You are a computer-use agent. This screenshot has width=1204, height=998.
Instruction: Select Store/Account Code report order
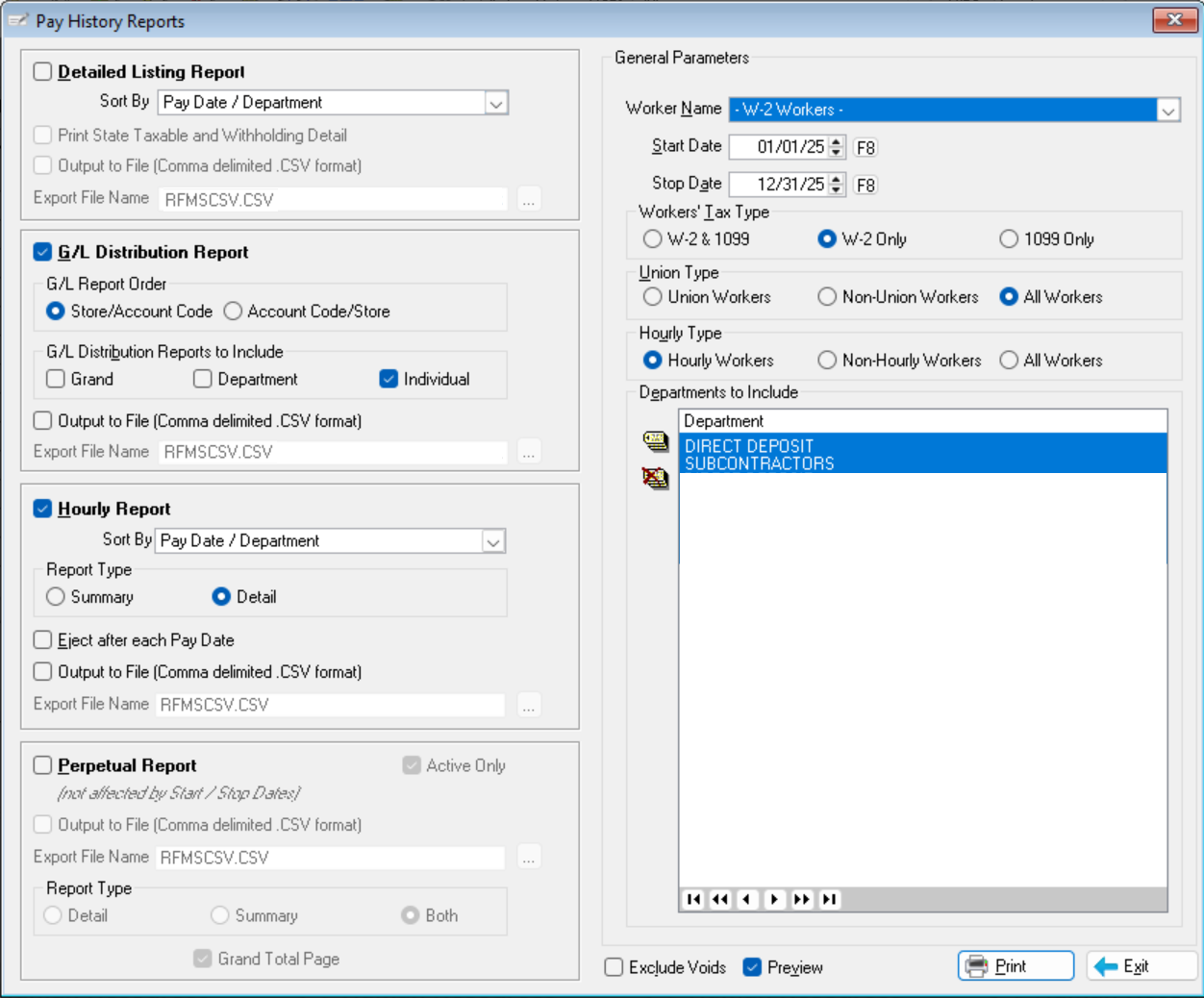(56, 312)
